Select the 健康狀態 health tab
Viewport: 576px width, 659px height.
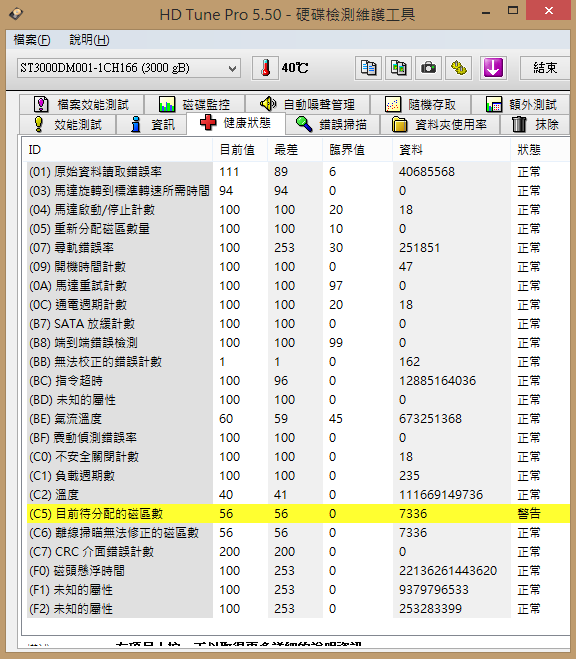[236, 123]
